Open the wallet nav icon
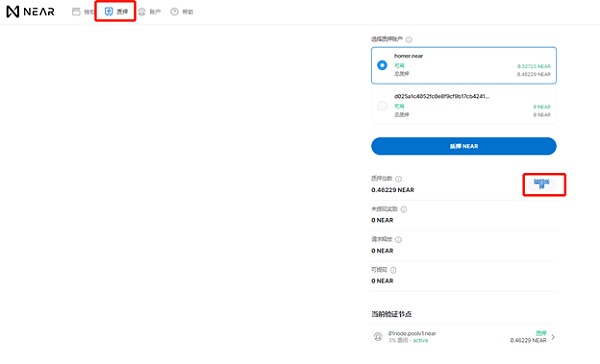 (x=76, y=12)
